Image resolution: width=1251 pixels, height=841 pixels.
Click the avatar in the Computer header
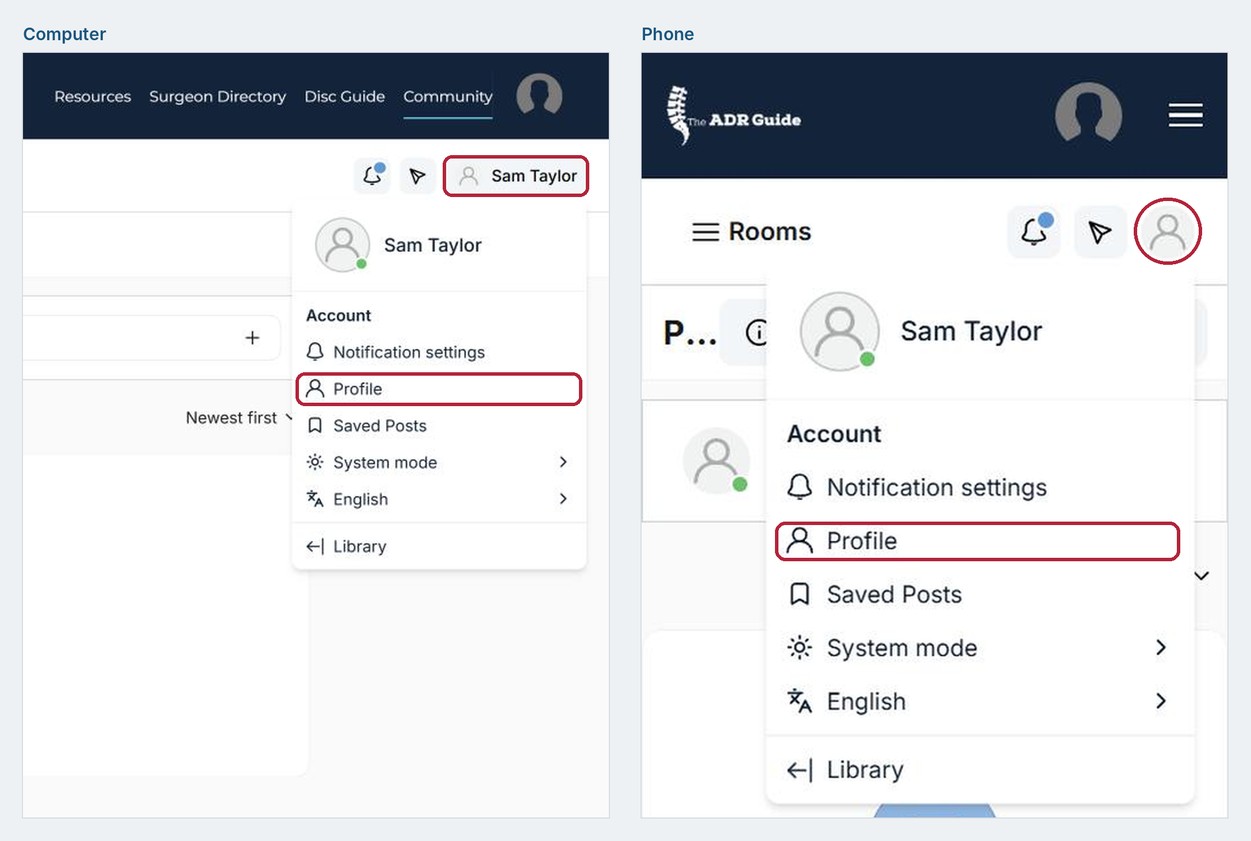539,96
